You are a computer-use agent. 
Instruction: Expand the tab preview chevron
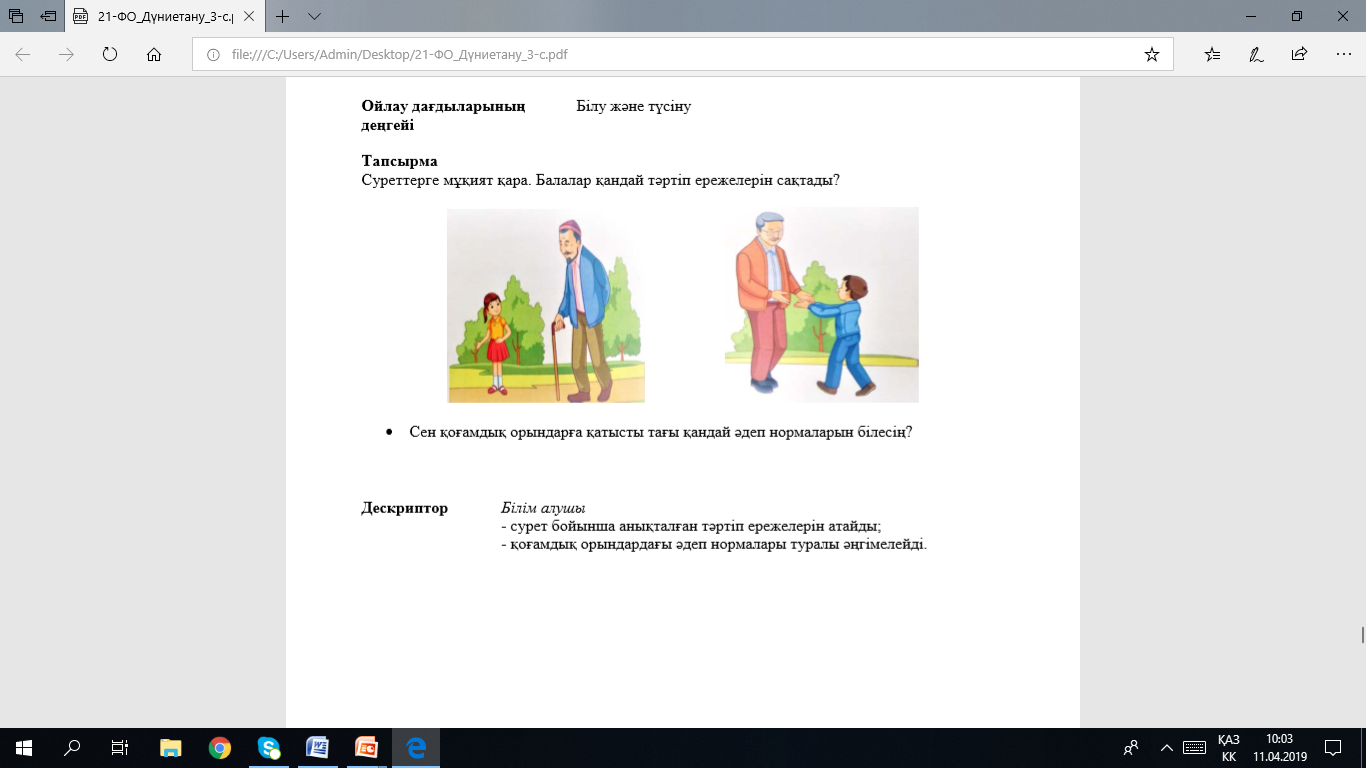click(314, 16)
